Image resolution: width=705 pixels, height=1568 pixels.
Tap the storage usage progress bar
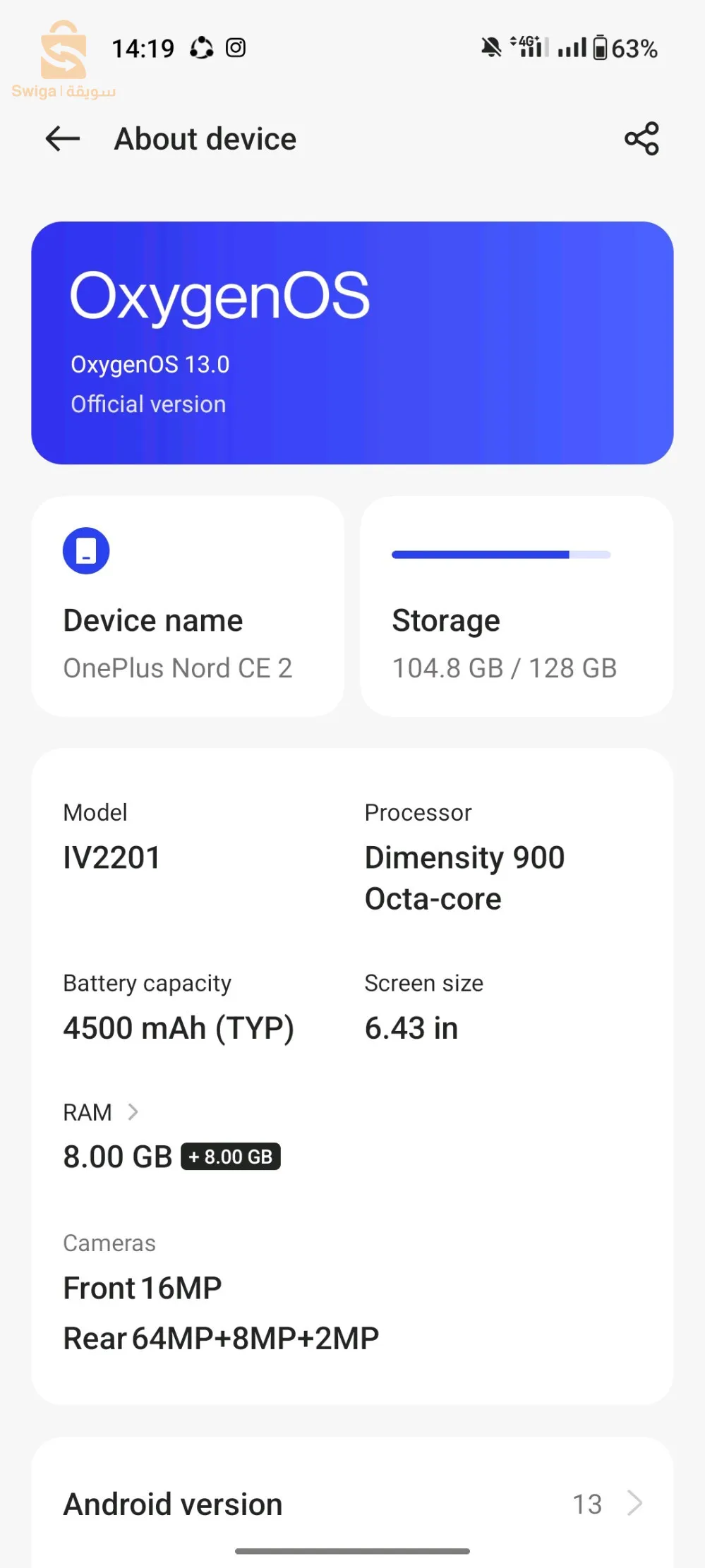tap(501, 555)
